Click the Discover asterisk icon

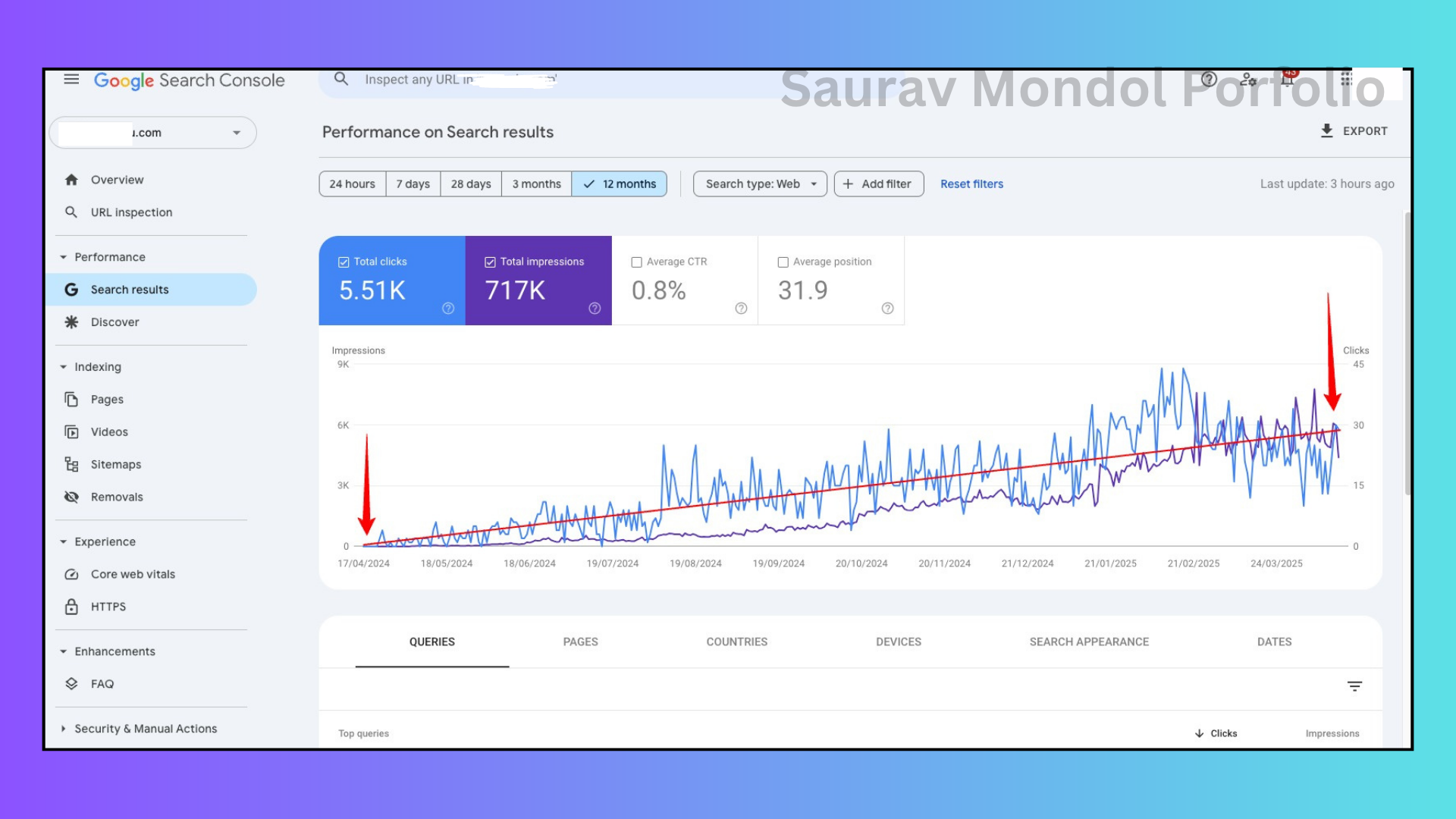pos(71,322)
